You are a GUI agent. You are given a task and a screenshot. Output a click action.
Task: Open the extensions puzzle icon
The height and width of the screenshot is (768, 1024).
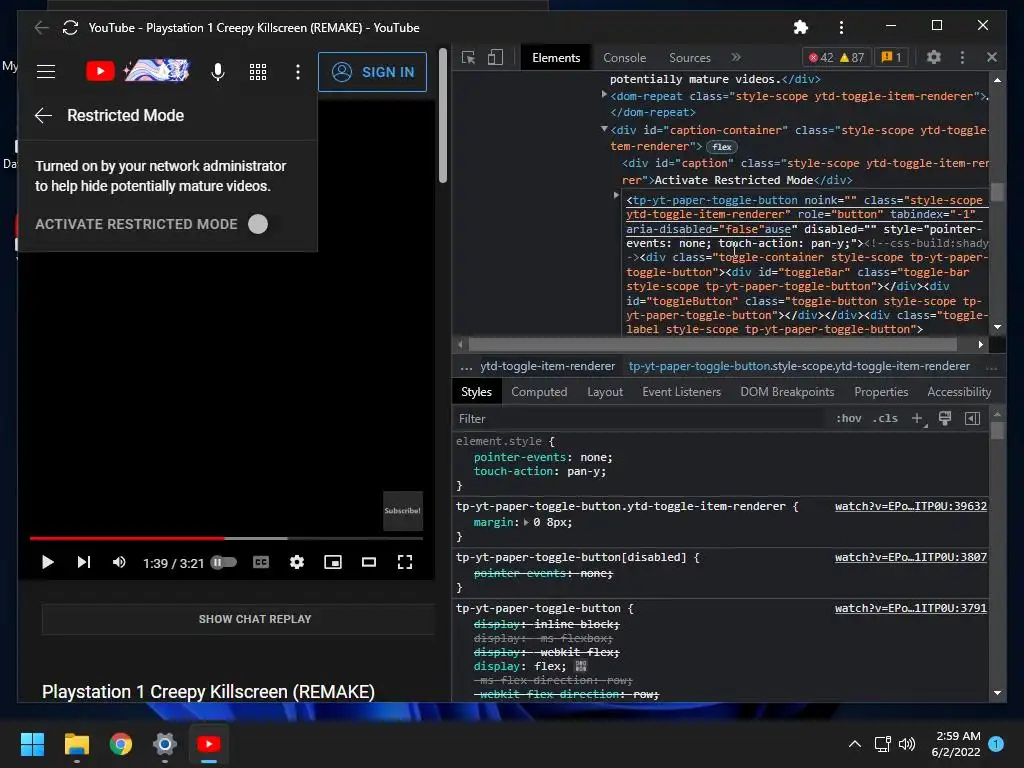point(801,27)
